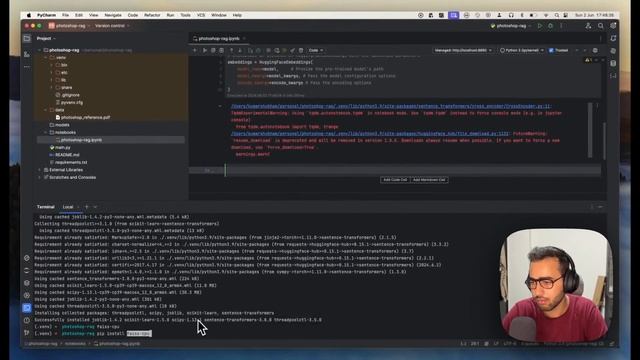The image size is (640, 360).
Task: Select the photoshop-rag.ipynb editor tab
Action: coord(219,38)
